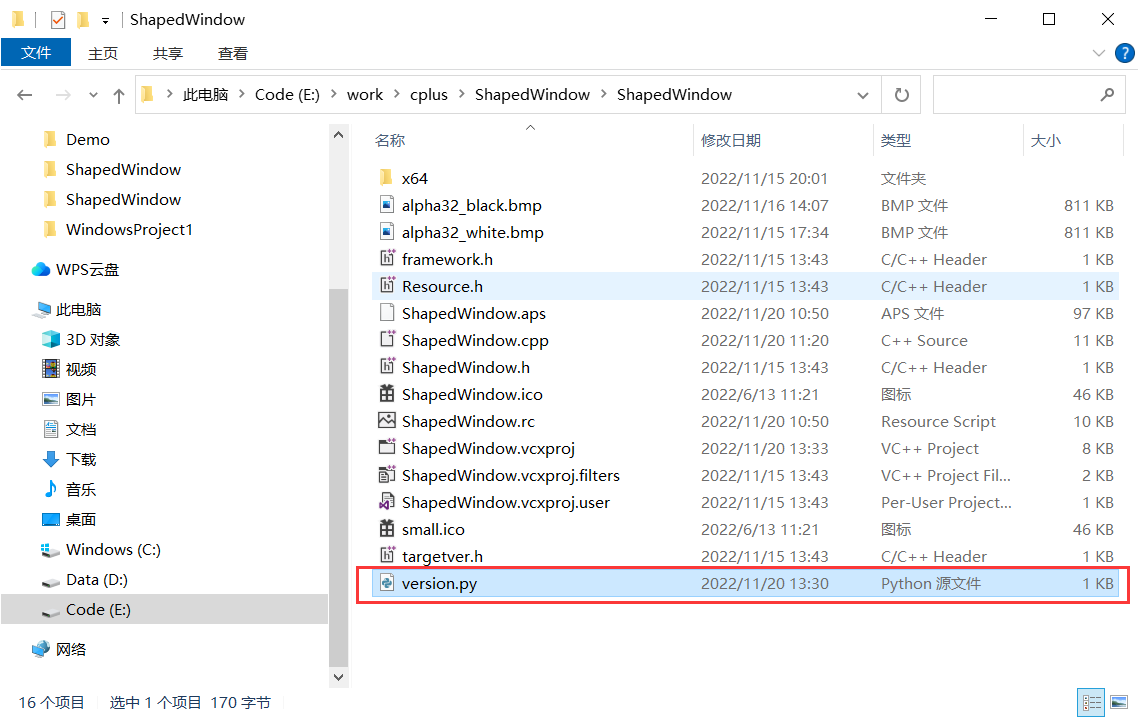This screenshot has height=718, width=1139.
Task: Click the search magnifier icon
Action: point(1106,94)
